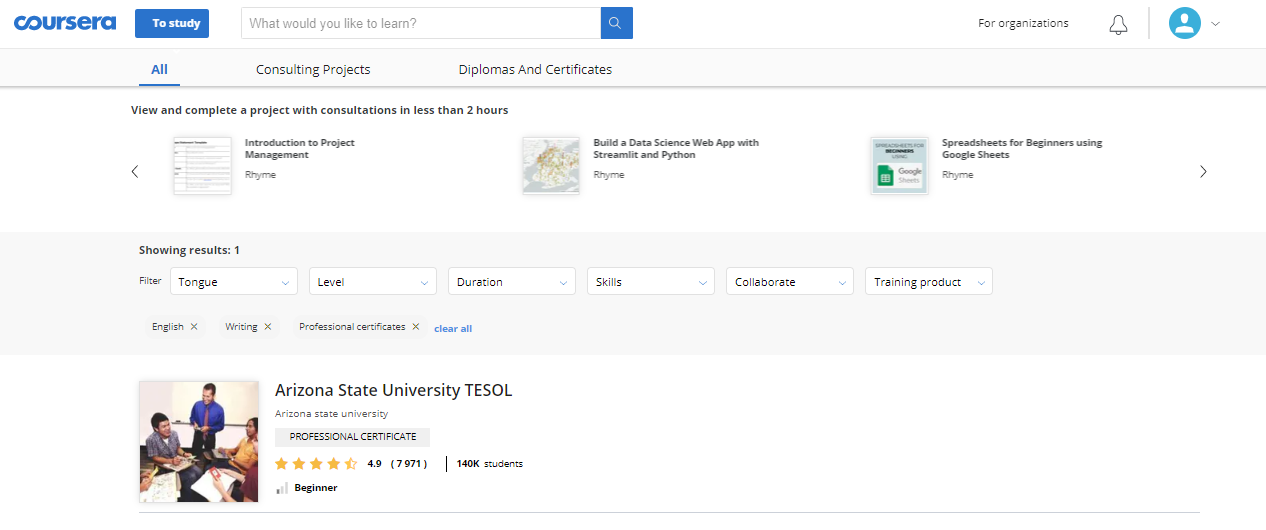Click the Arizona State University TESOL image
This screenshot has width=1266, height=530.
point(199,441)
